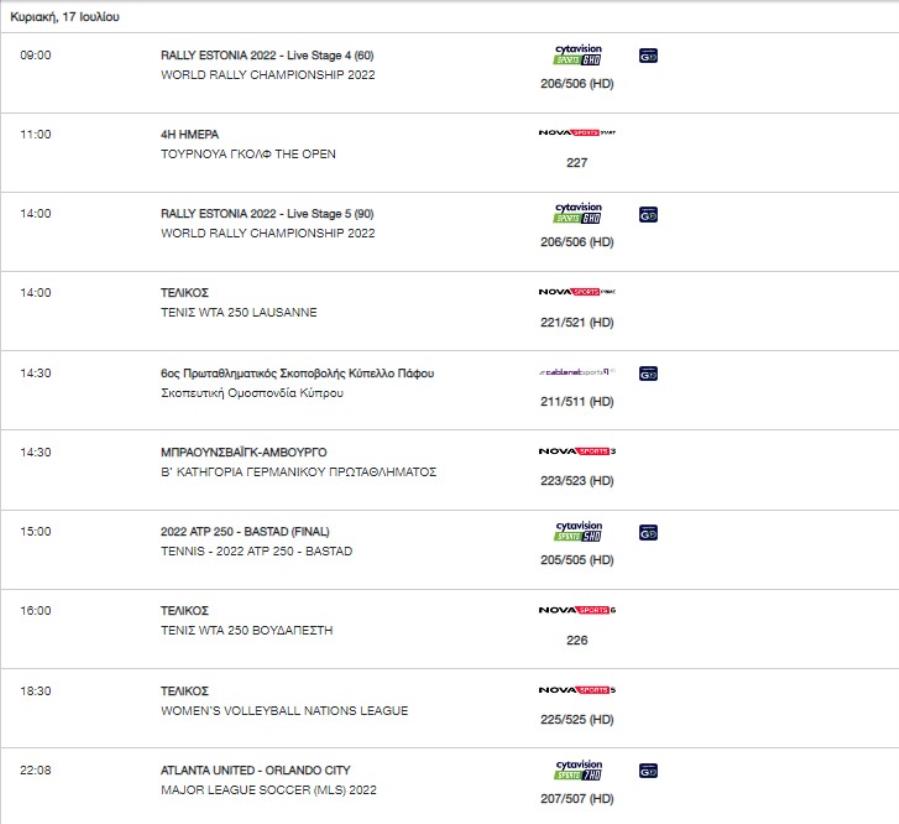Image resolution: width=899 pixels, height=824 pixels.
Task: Click GO icon for Atlanta United match
Action: 648,771
